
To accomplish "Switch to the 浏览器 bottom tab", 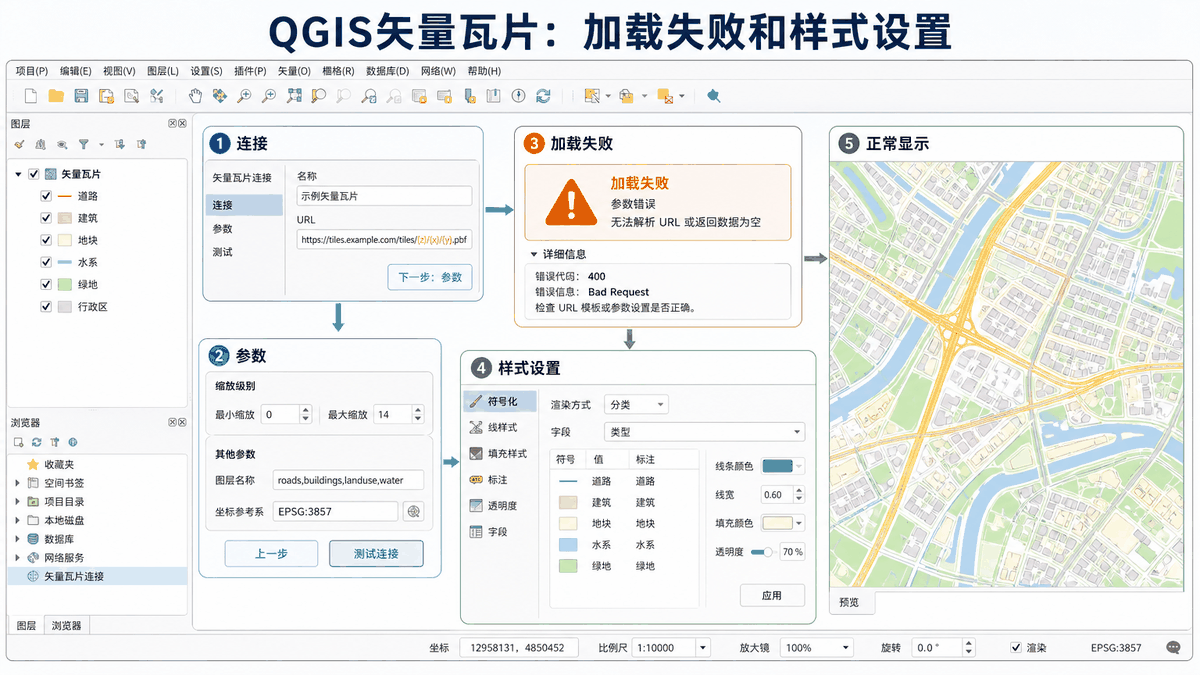I will point(67,626).
